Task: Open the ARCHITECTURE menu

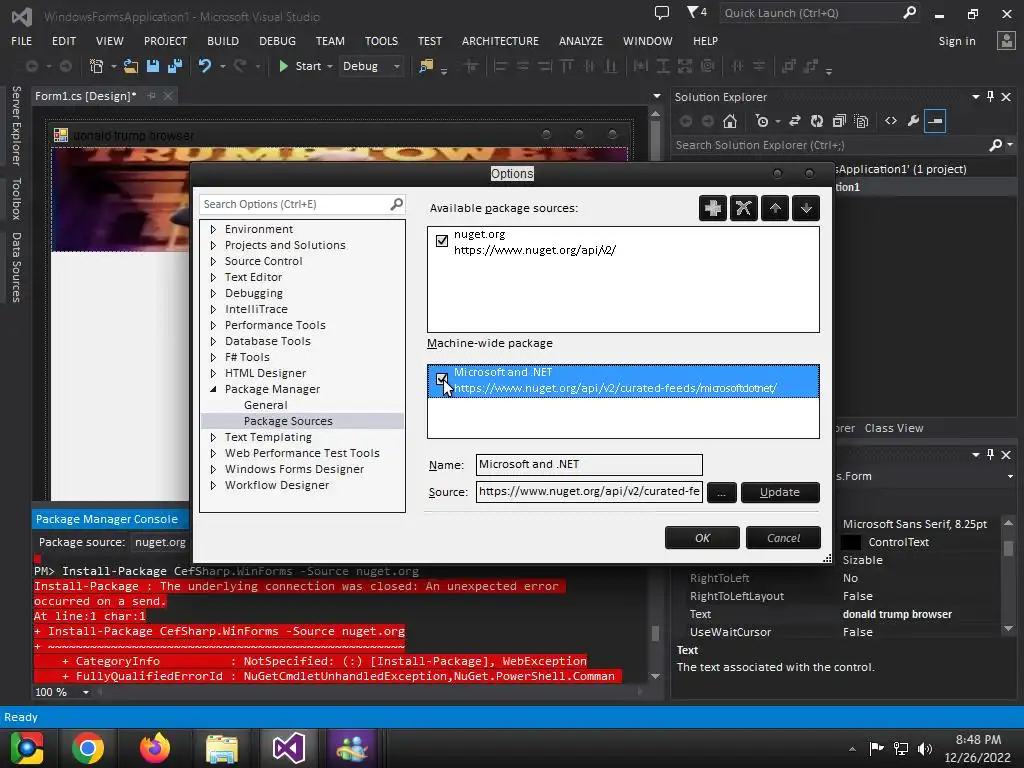Action: [x=500, y=41]
